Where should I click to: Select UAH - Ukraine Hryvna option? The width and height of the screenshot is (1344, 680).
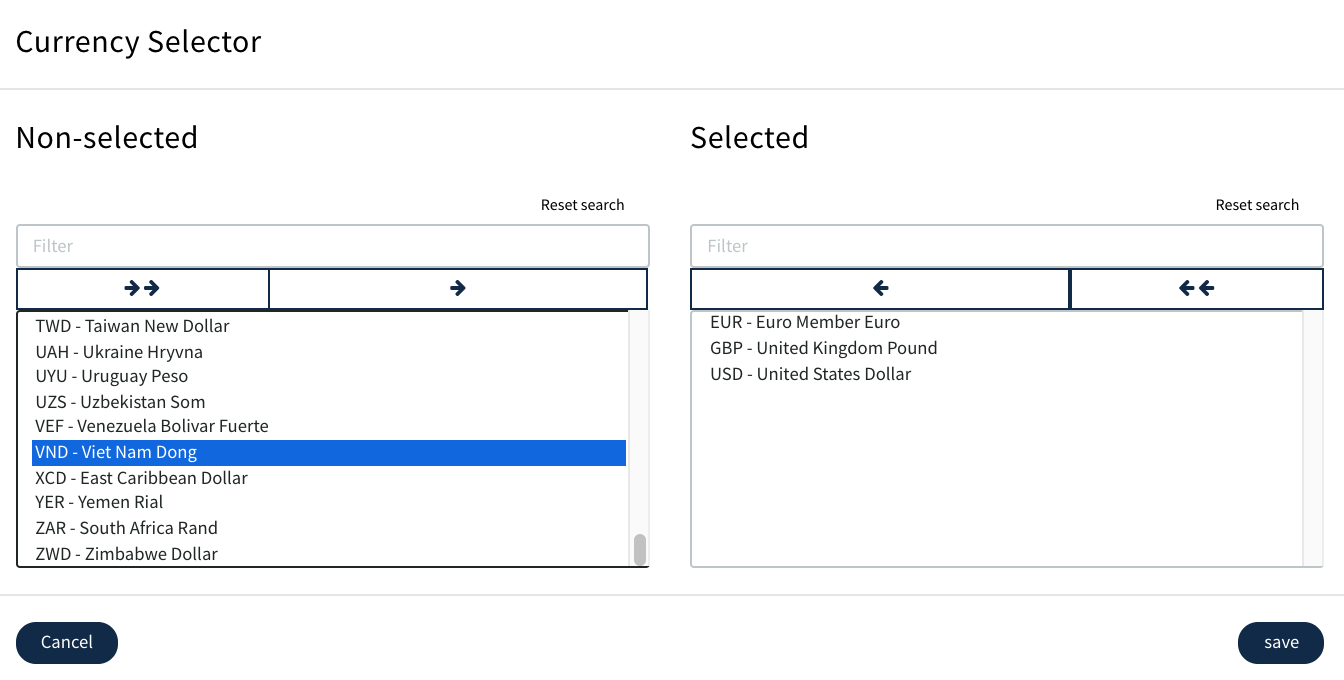tap(119, 352)
